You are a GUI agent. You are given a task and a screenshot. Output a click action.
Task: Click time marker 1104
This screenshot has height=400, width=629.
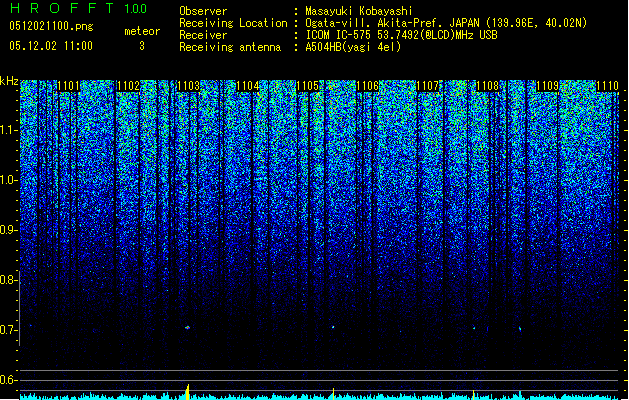(x=248, y=86)
